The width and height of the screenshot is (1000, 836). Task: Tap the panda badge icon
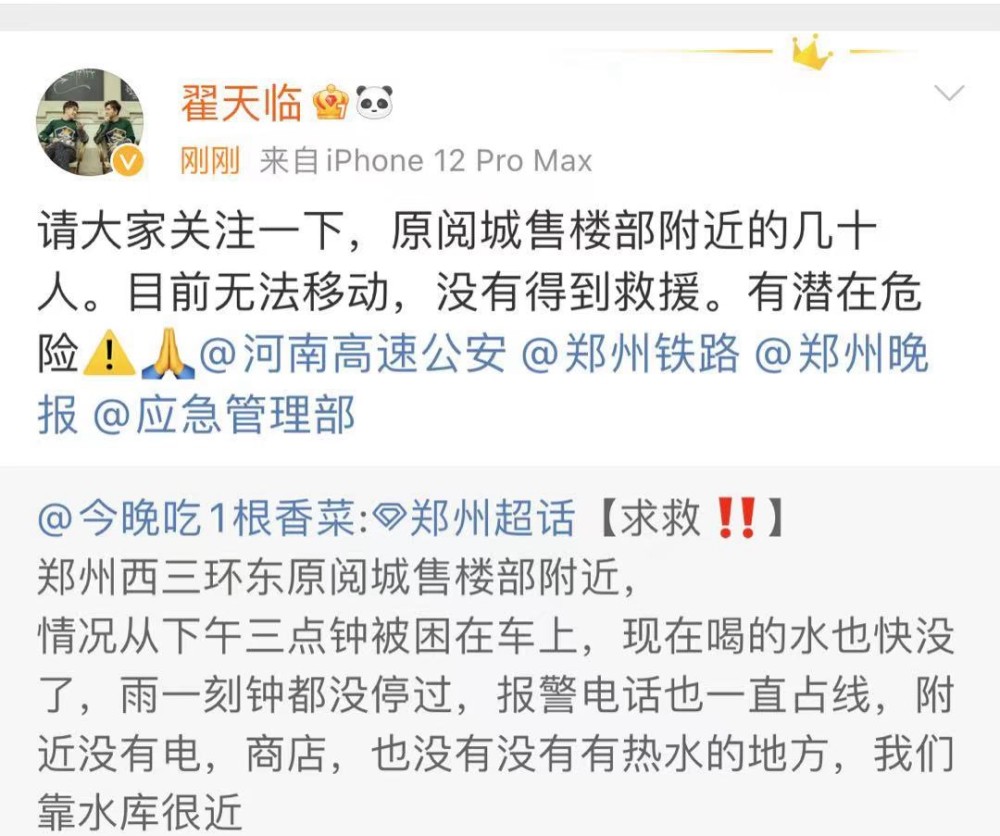tap(374, 102)
